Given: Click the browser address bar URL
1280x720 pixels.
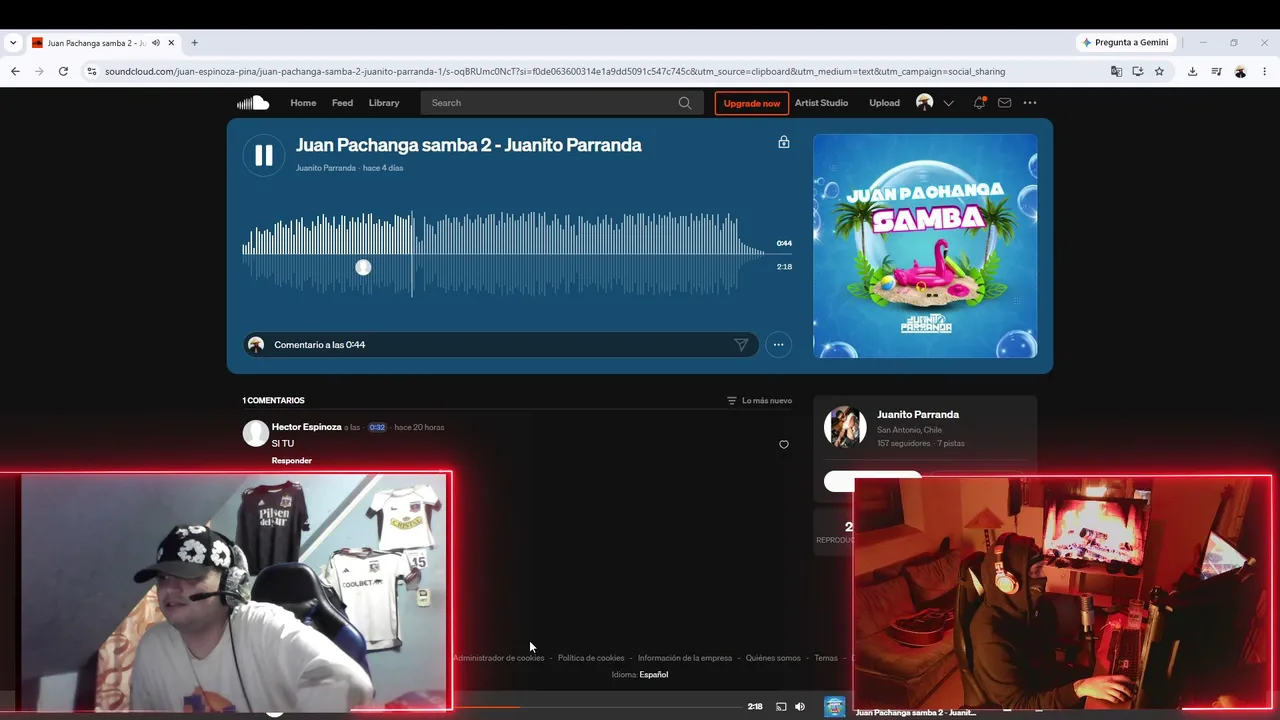Looking at the screenshot, I should 555,71.
